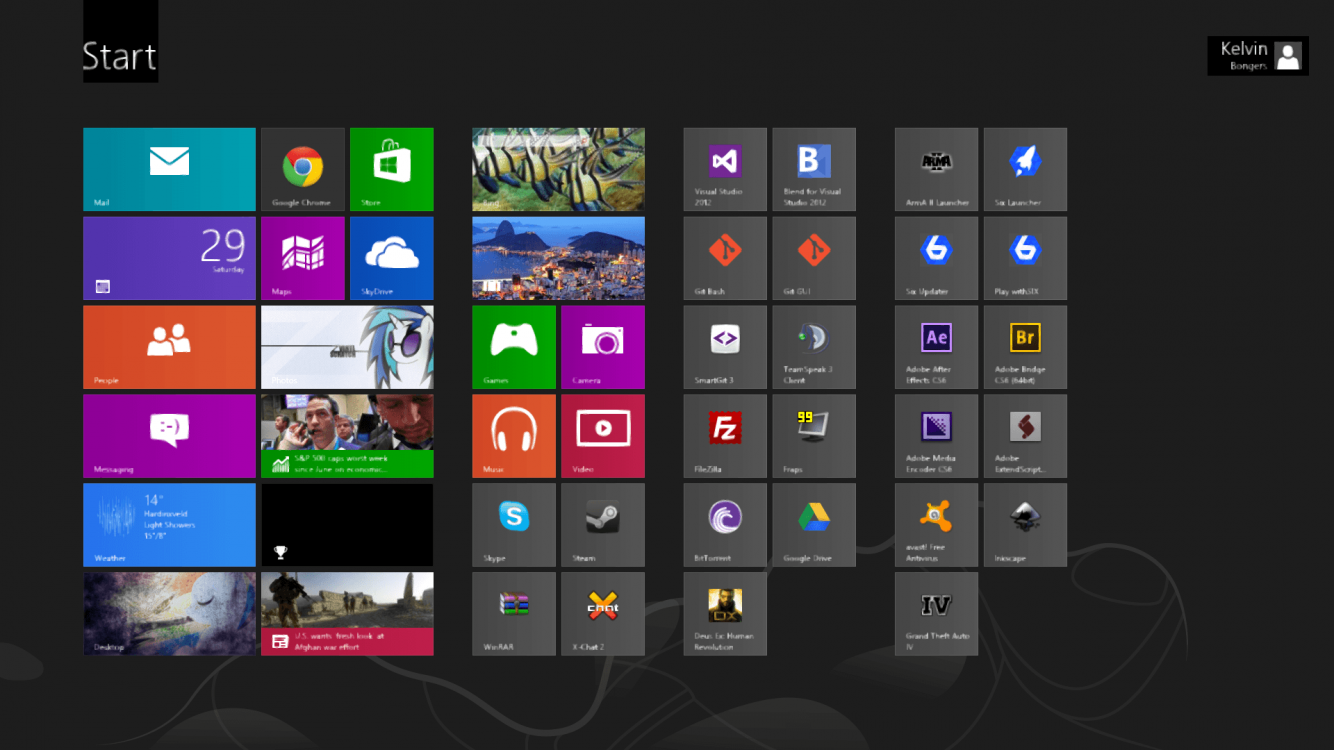Open the Xbox Games tile

click(x=513, y=347)
